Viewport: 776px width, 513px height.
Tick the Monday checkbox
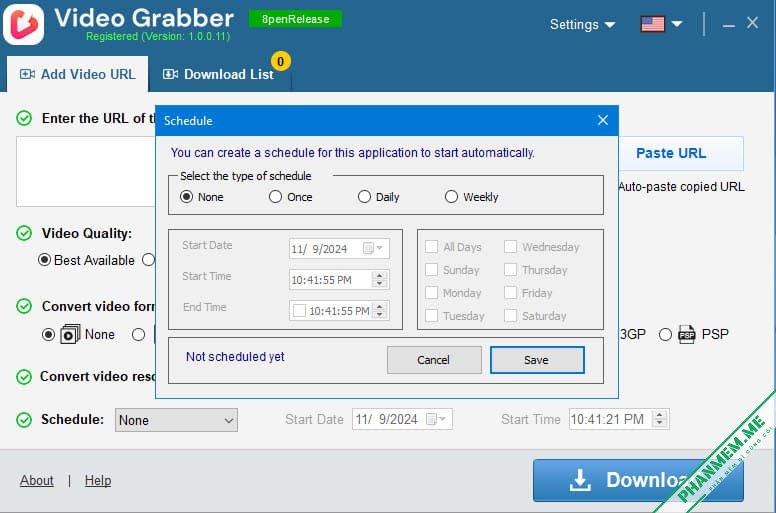point(432,292)
